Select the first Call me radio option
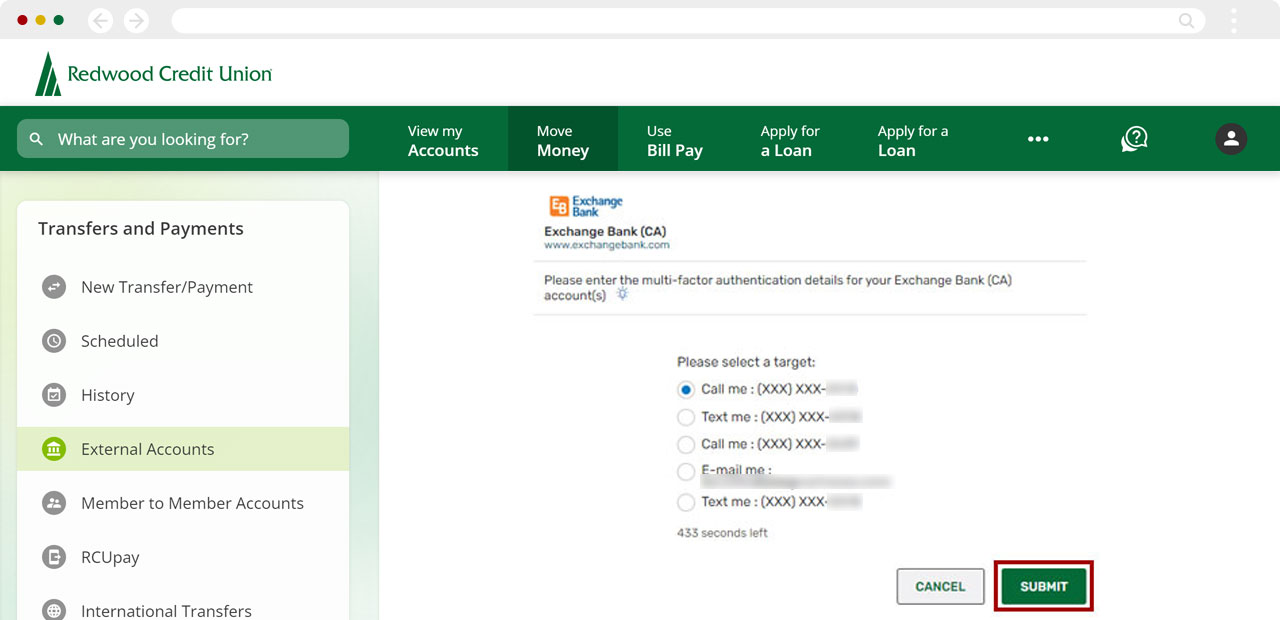 686,389
